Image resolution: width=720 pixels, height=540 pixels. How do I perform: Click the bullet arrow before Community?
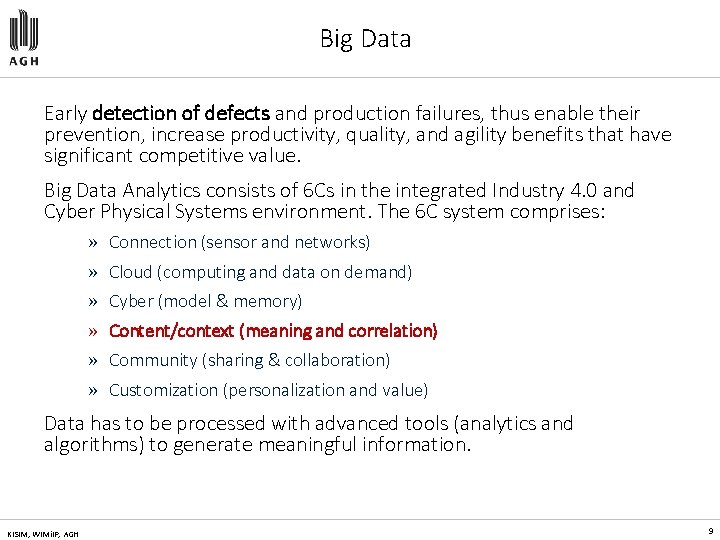92,361
